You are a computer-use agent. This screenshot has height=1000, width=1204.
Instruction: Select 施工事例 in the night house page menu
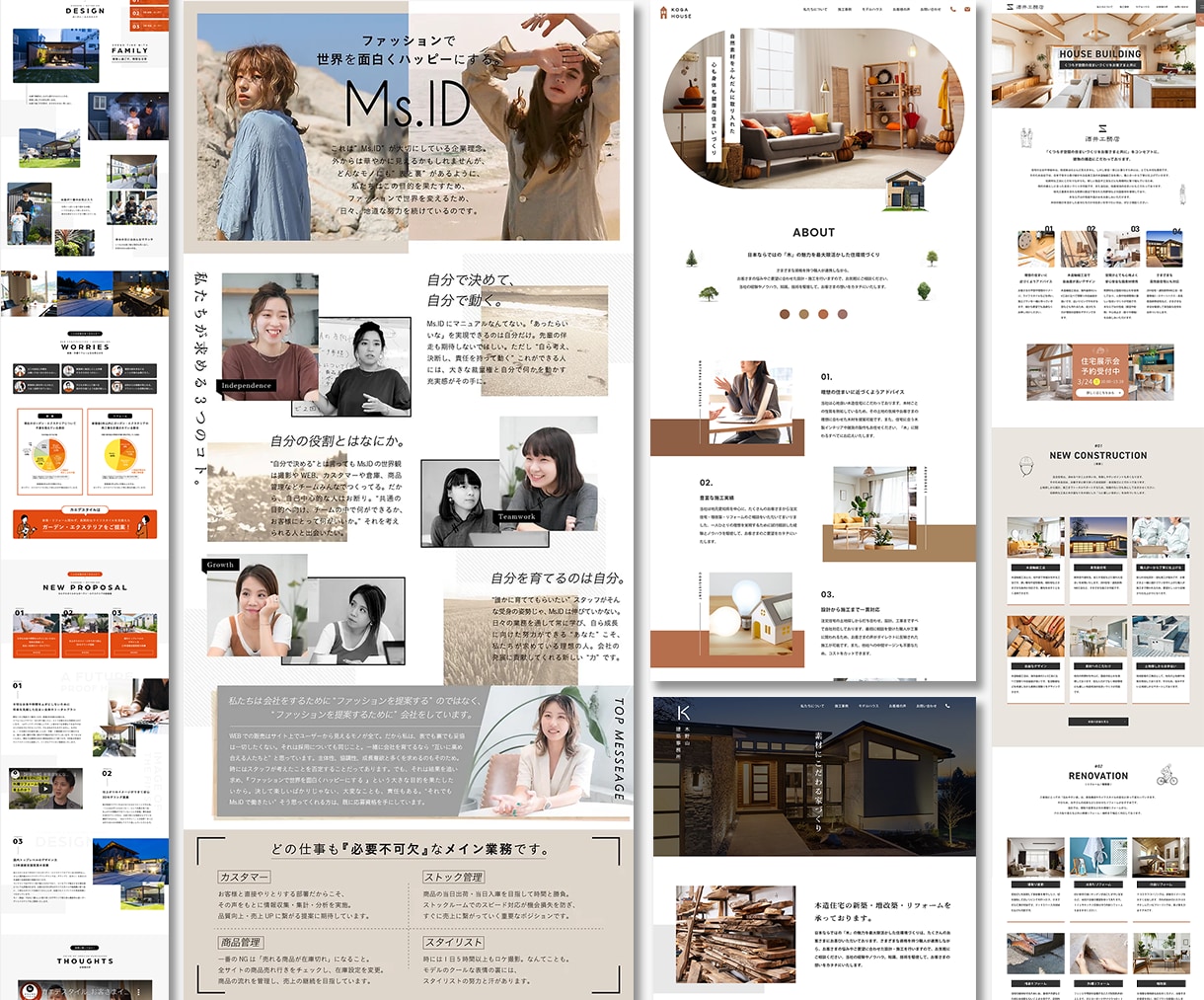[840, 706]
